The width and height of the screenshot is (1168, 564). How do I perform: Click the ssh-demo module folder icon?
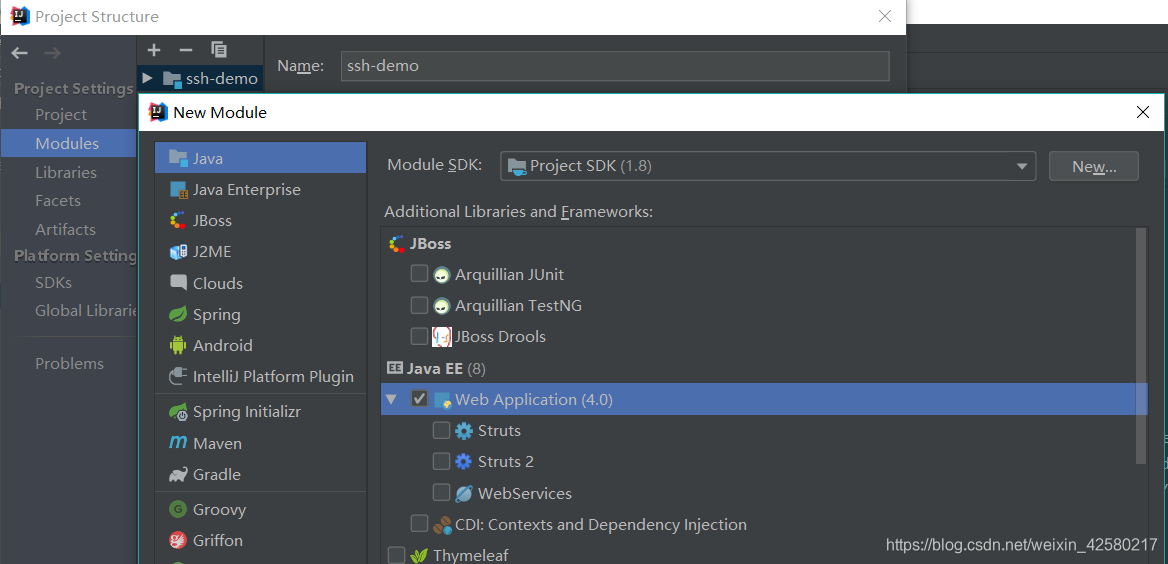coord(172,79)
